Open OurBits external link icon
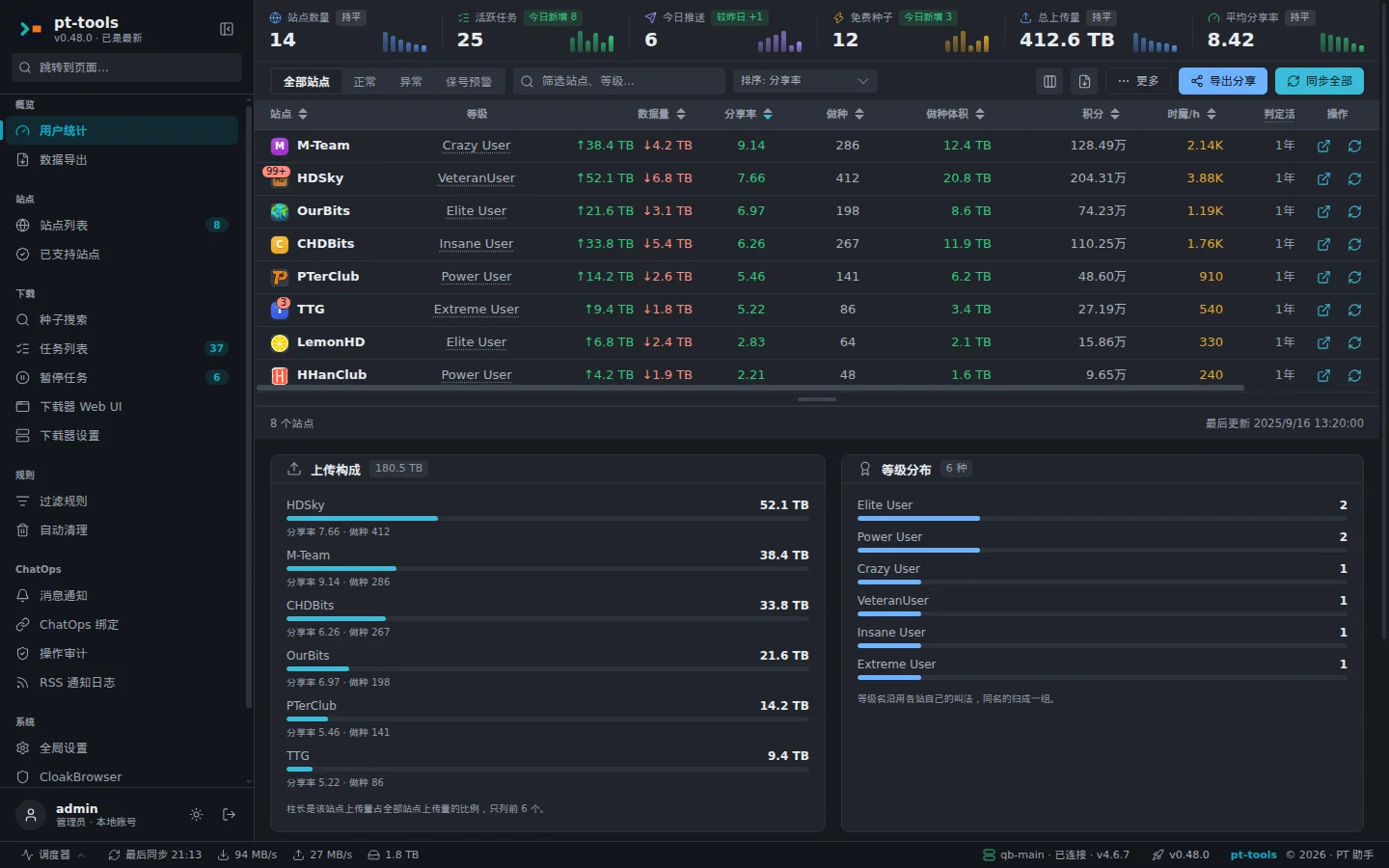This screenshot has height=868, width=1389. tap(1323, 211)
